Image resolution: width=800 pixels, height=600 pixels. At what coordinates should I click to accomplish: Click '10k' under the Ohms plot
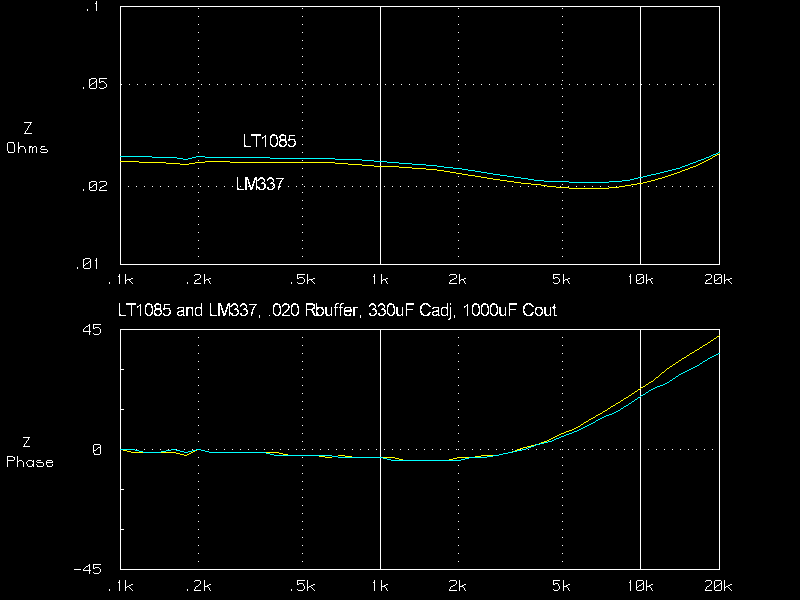640,280
